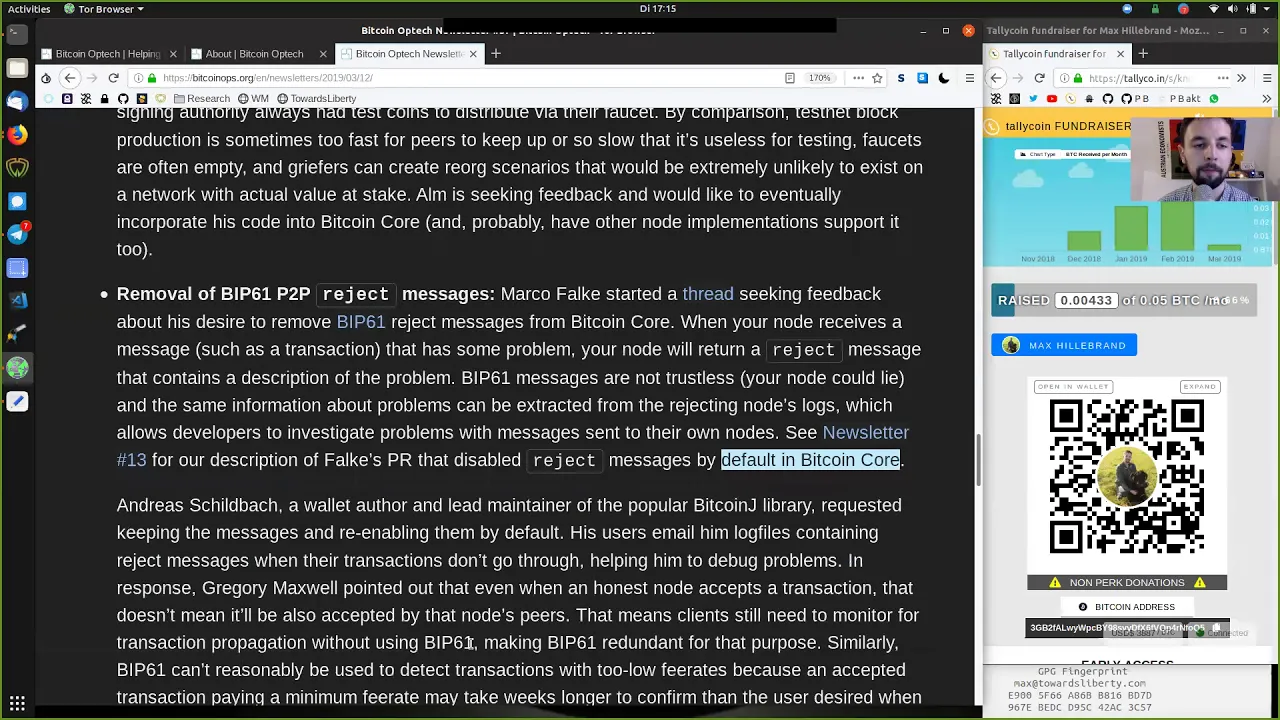Switch to the 'About | Bitcoin Optech' tab
Screen dimensions: 1280x720
254,54
